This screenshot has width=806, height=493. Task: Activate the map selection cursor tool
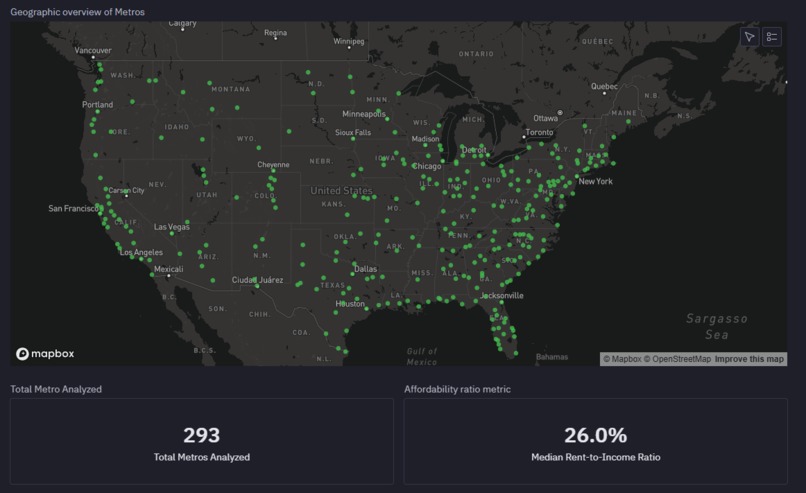pos(749,37)
